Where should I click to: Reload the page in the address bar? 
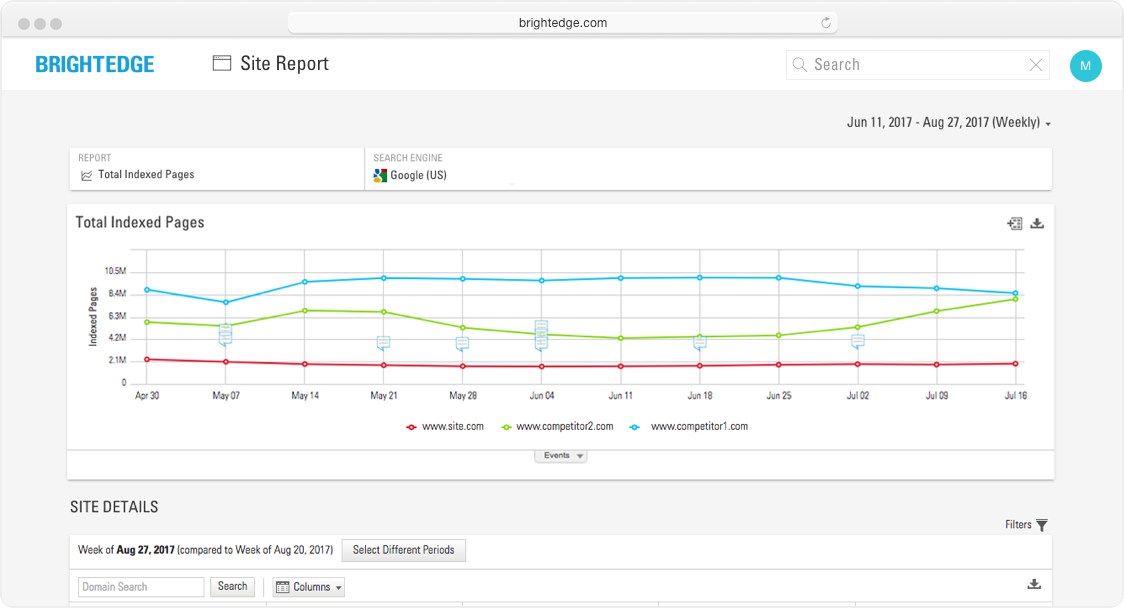(x=826, y=23)
